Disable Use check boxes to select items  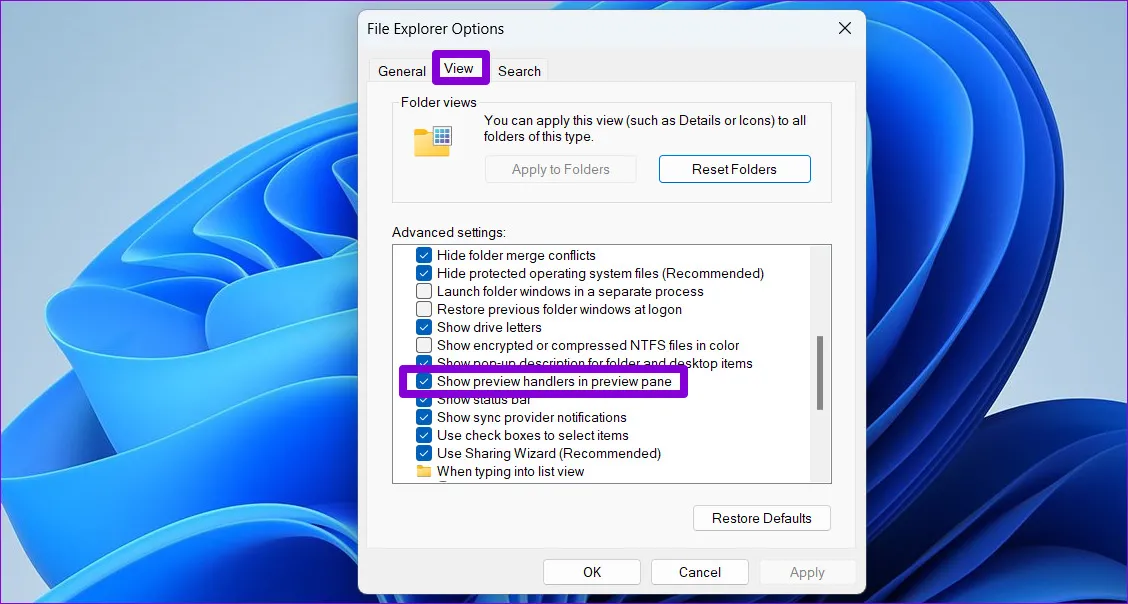423,435
